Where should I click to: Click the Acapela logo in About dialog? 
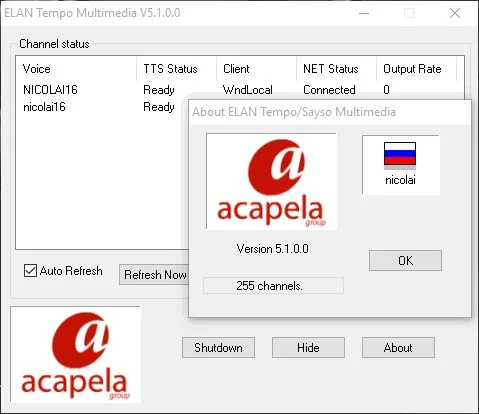tap(271, 181)
